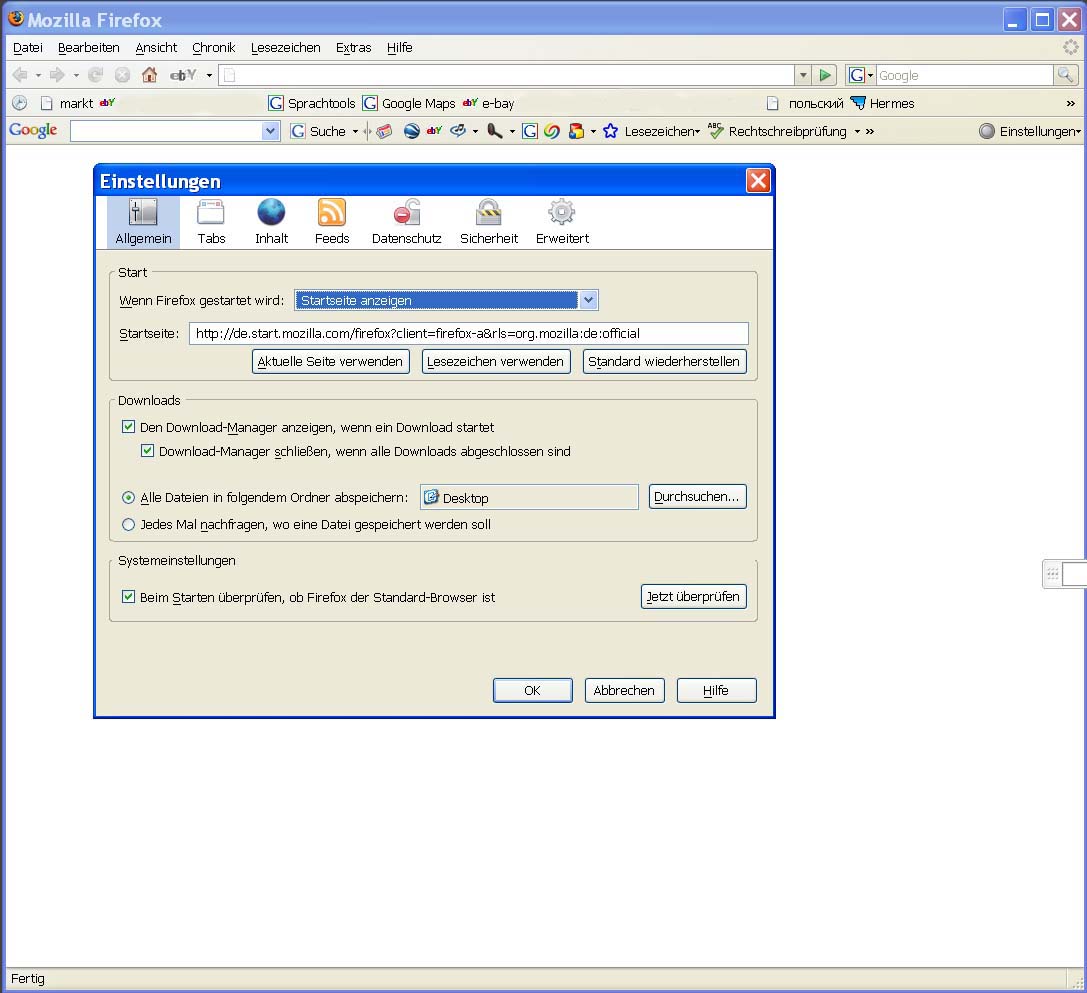The width and height of the screenshot is (1087, 993).
Task: Open the Extras menu
Action: (354, 47)
